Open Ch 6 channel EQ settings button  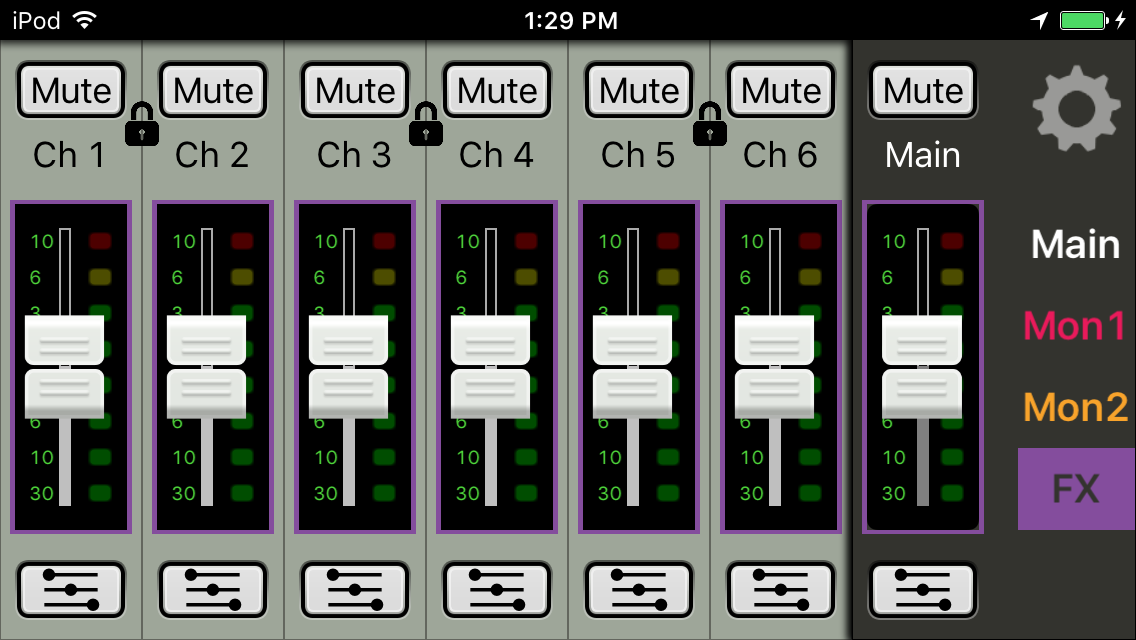tap(781, 589)
